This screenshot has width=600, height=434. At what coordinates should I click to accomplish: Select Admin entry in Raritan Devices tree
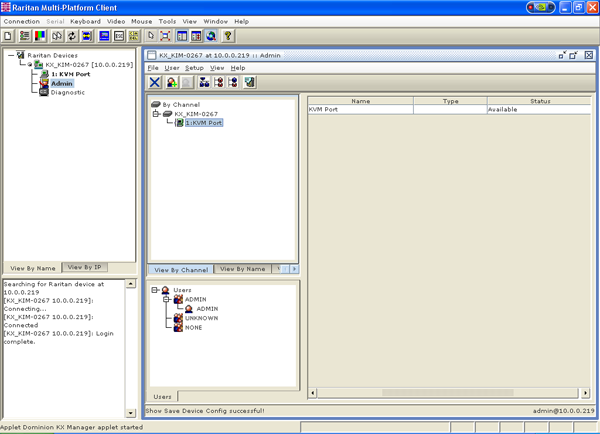(62, 83)
